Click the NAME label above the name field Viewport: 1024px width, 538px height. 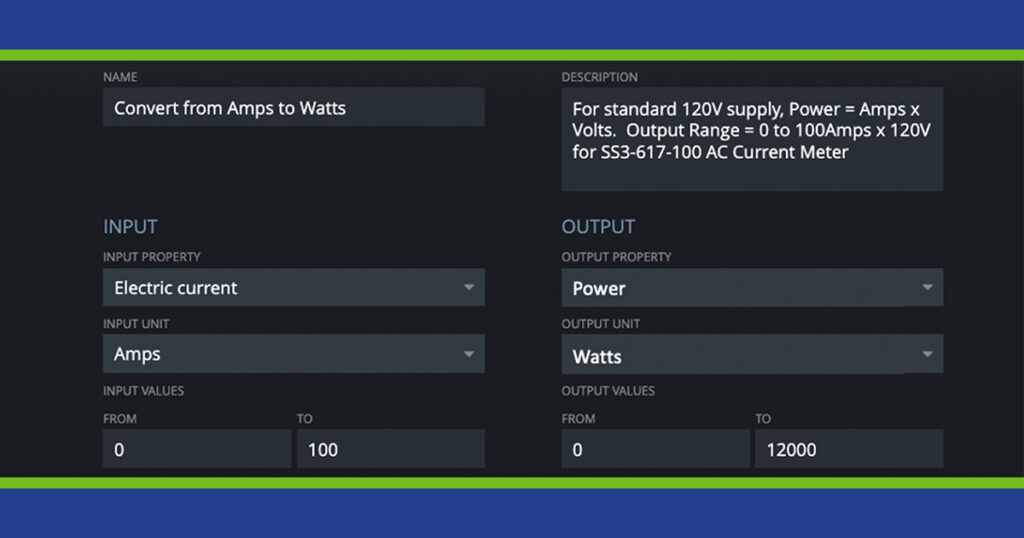point(120,77)
